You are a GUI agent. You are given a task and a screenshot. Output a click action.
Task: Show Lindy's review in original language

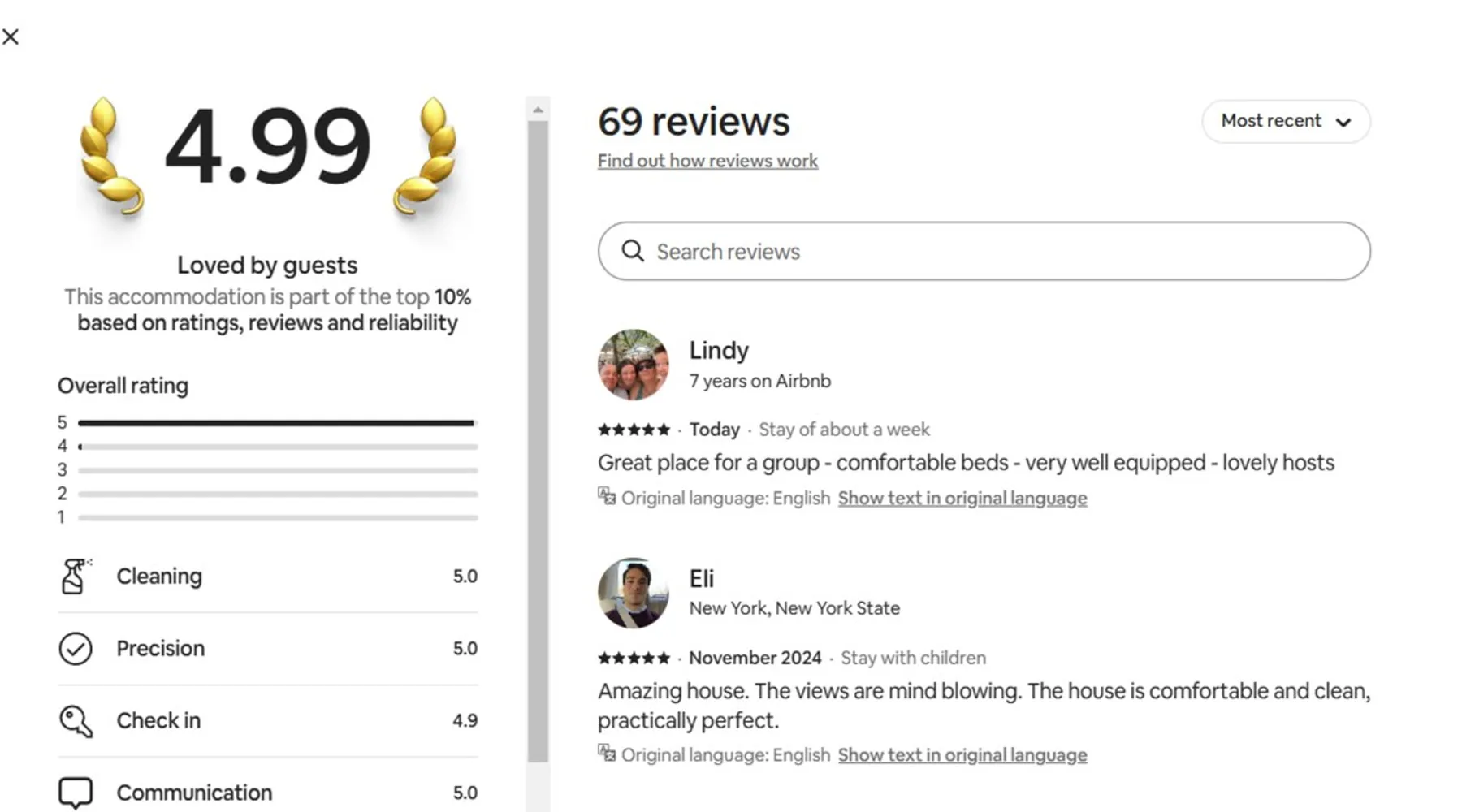962,498
